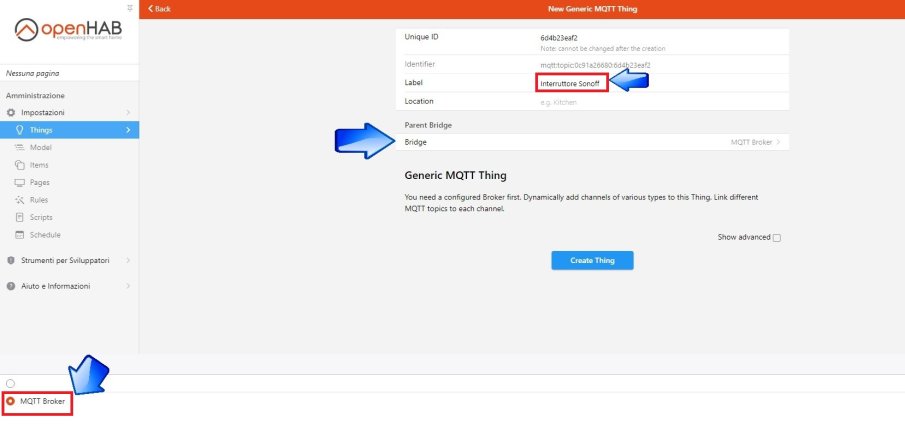Click the Strumenti per Sviluppatori shield icon
905x424 pixels.
coord(10,260)
